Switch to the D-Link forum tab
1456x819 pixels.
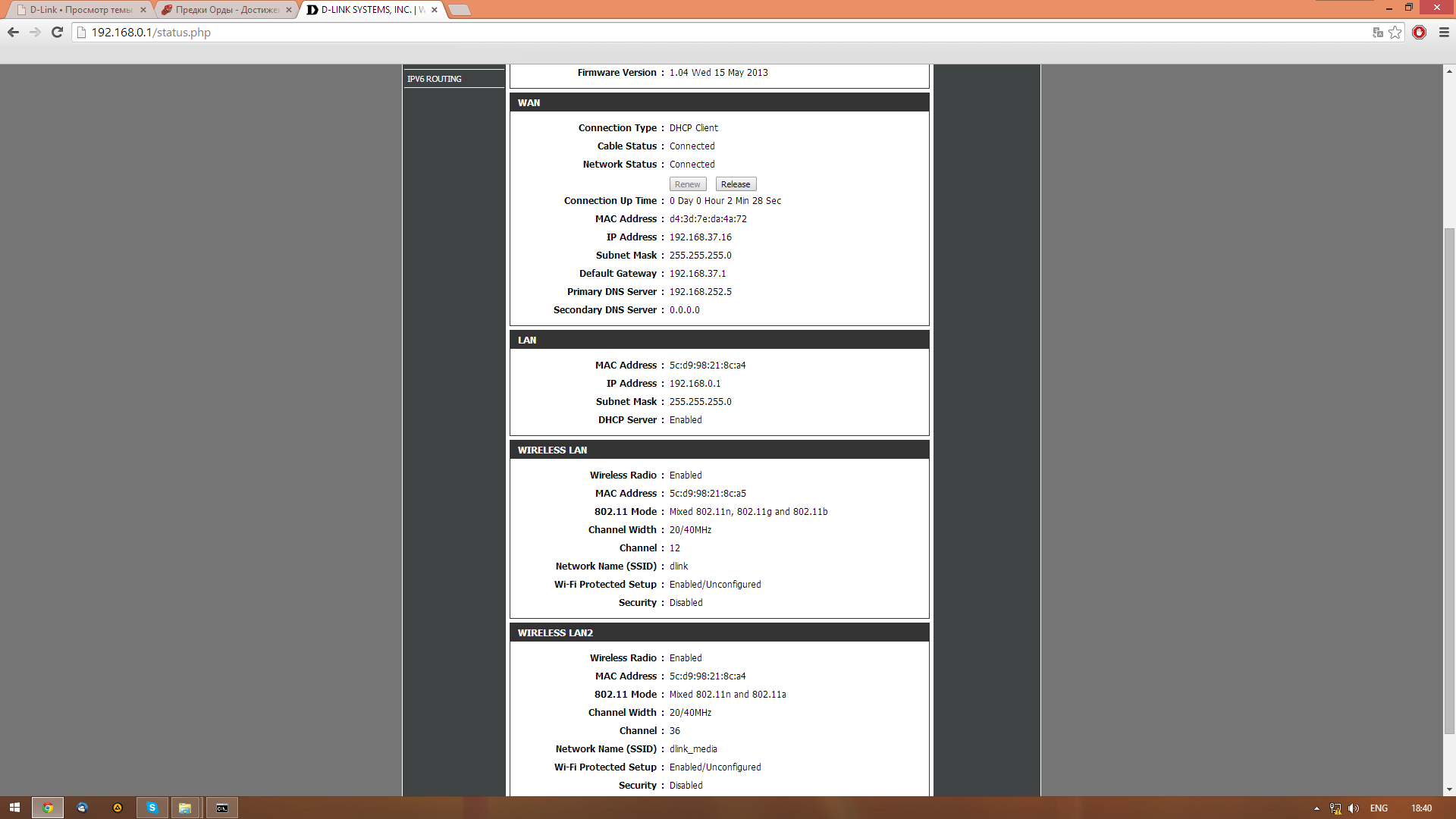(80, 10)
